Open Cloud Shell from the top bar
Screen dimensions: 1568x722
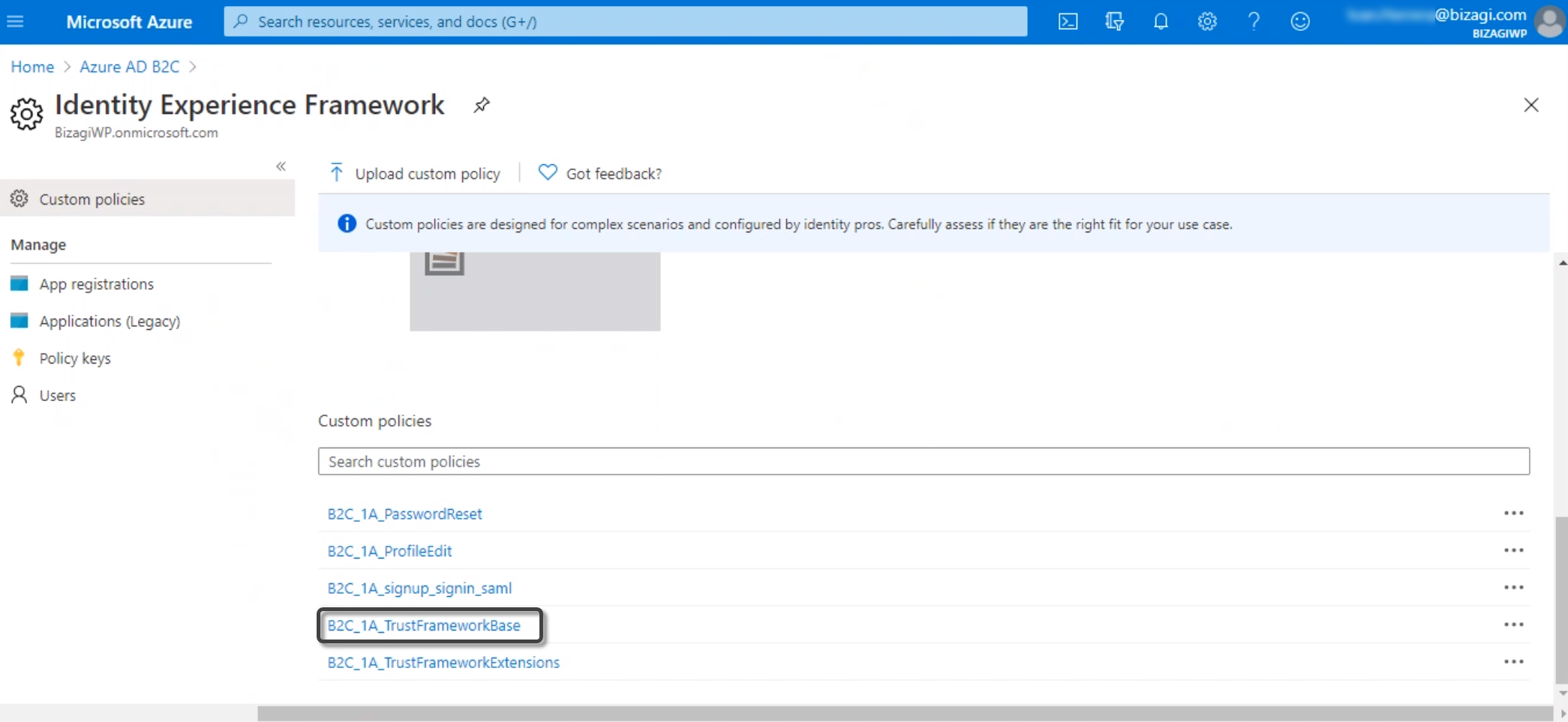point(1068,22)
